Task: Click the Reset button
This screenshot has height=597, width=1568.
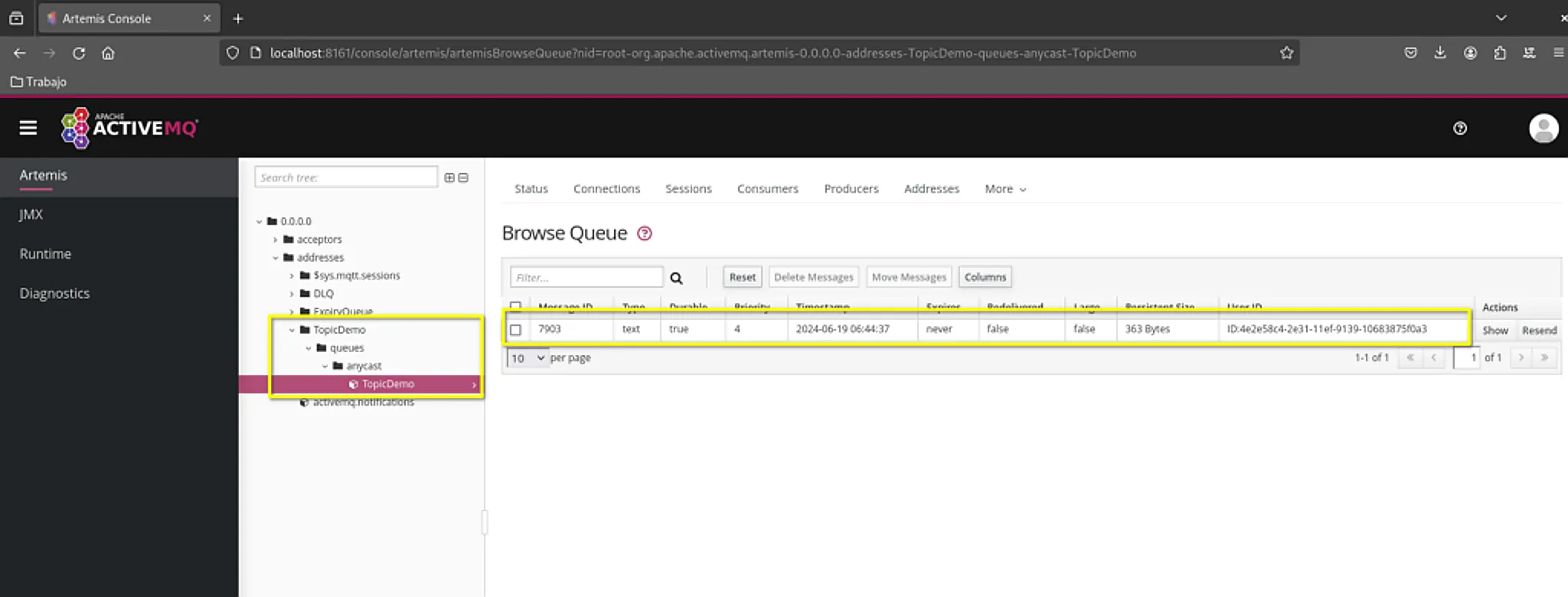Action: 742,277
